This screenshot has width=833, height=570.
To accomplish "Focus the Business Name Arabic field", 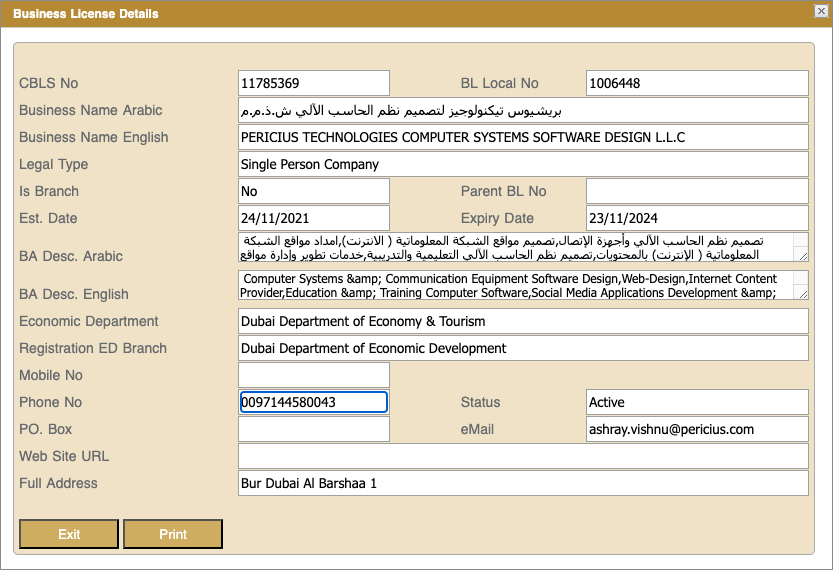I will (522, 110).
